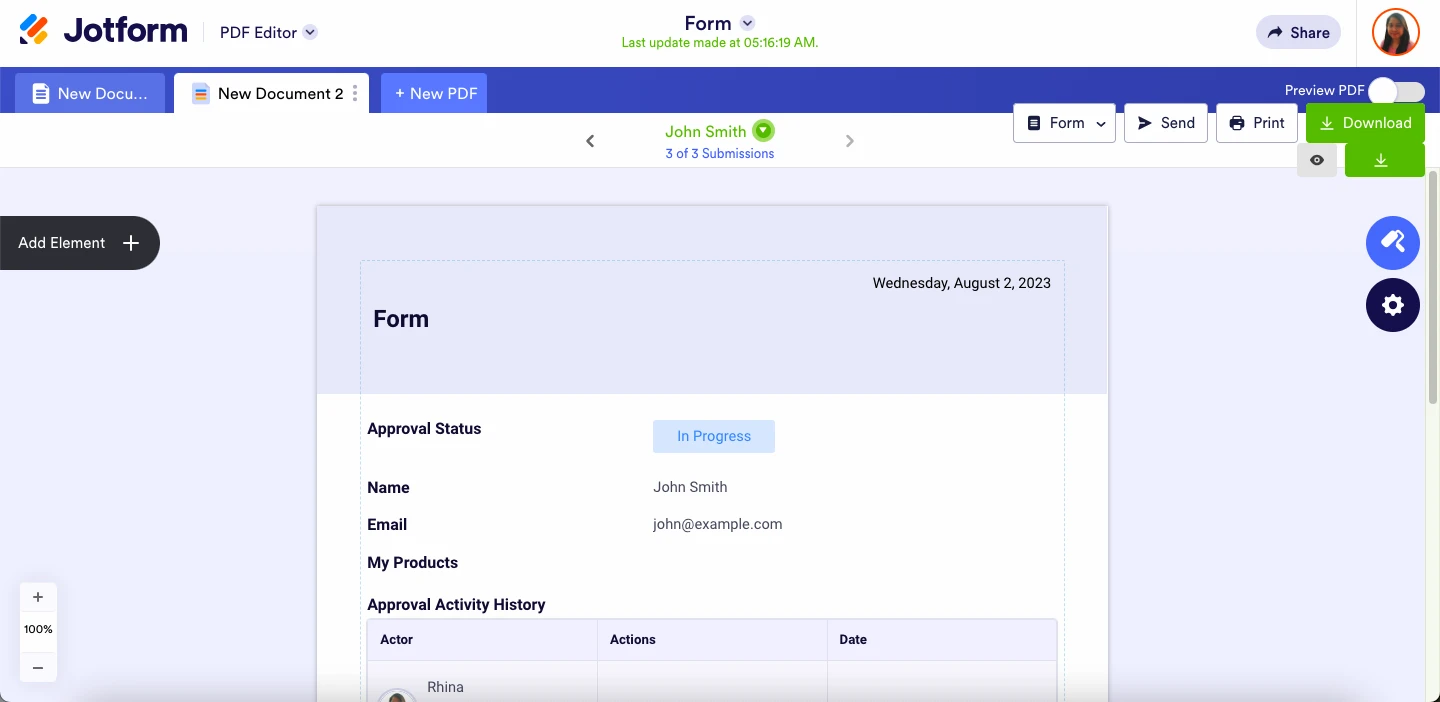
Task: Switch to the New Docu... tab
Action: pyautogui.click(x=90, y=93)
